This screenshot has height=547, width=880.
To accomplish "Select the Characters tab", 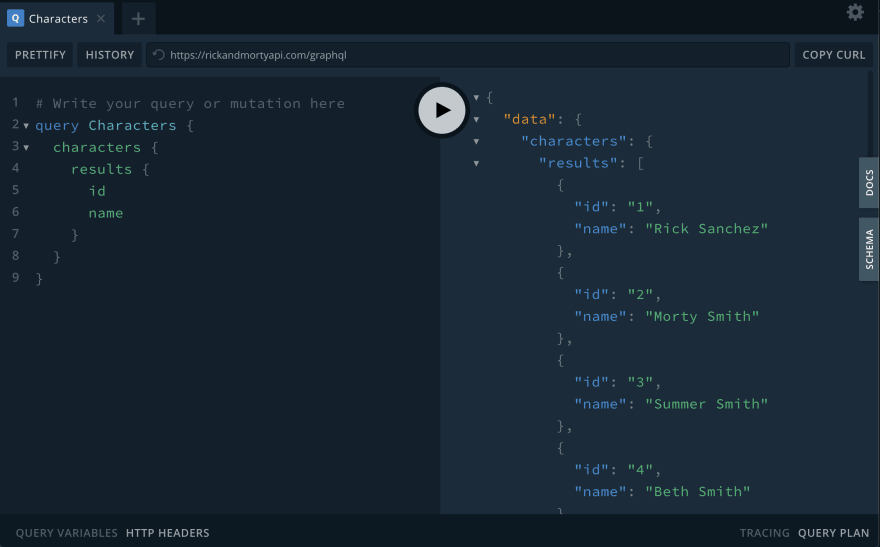I will 57,19.
